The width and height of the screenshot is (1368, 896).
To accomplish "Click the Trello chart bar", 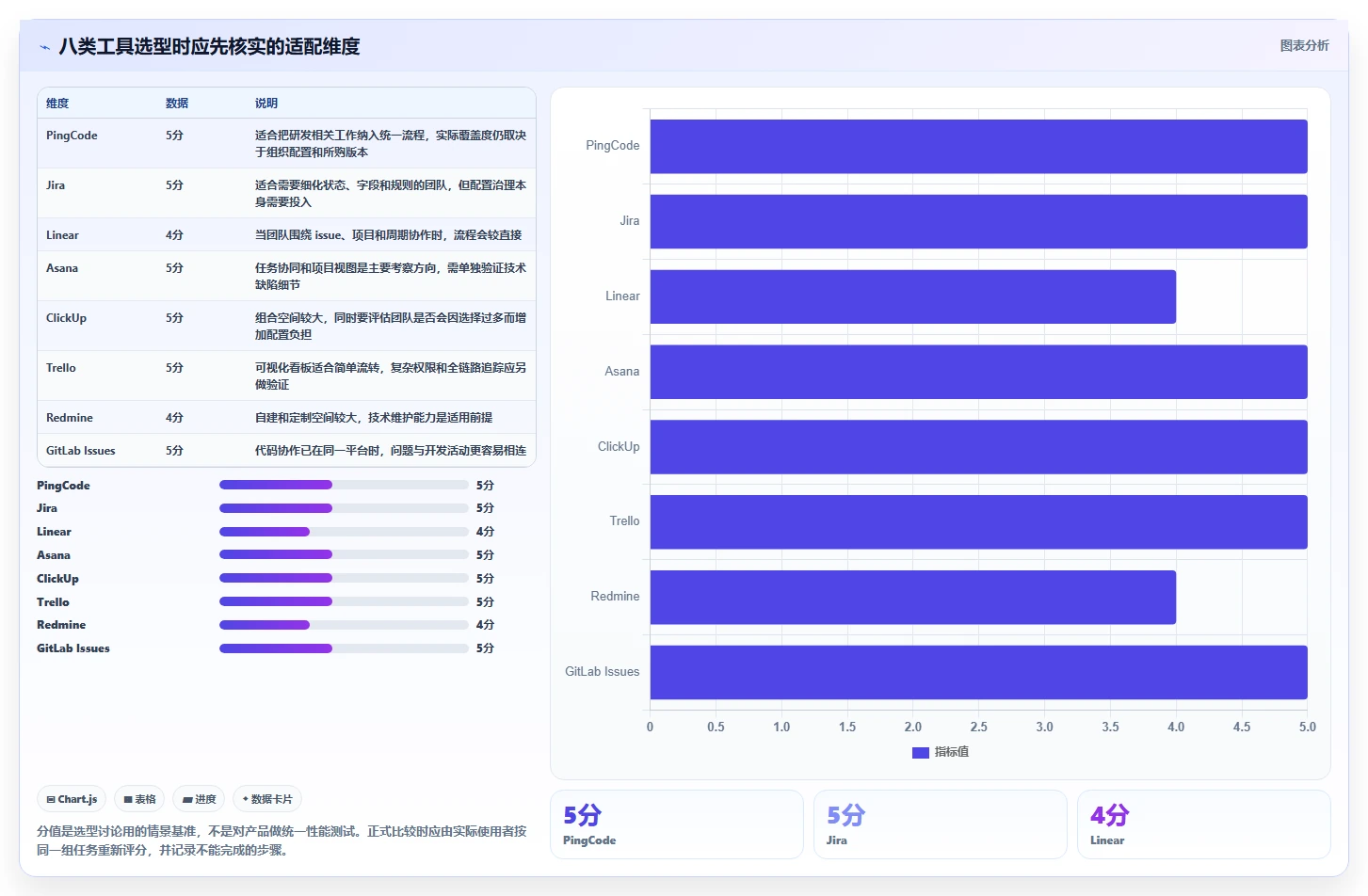I will (x=978, y=521).
